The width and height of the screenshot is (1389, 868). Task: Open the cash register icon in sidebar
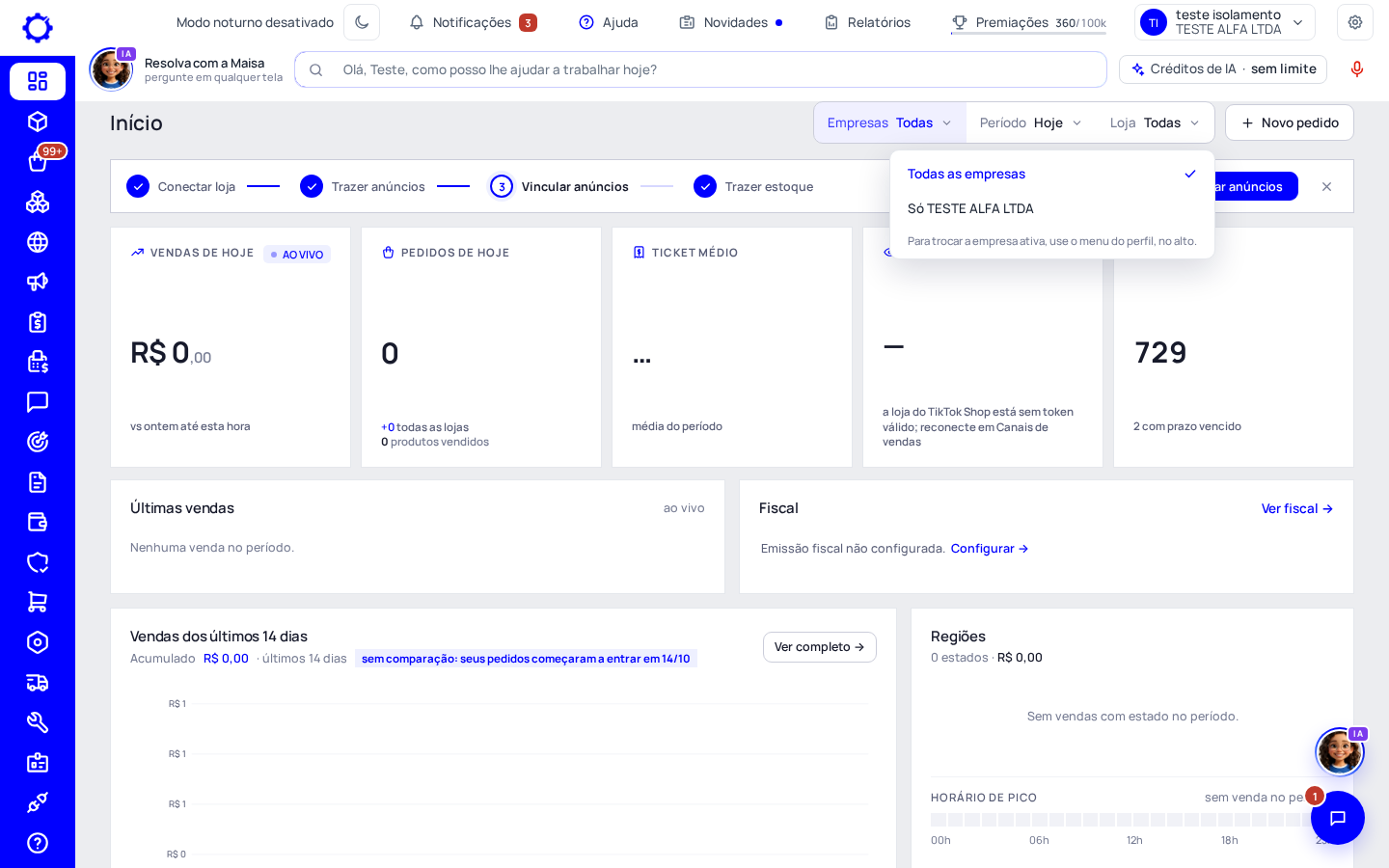(38, 362)
